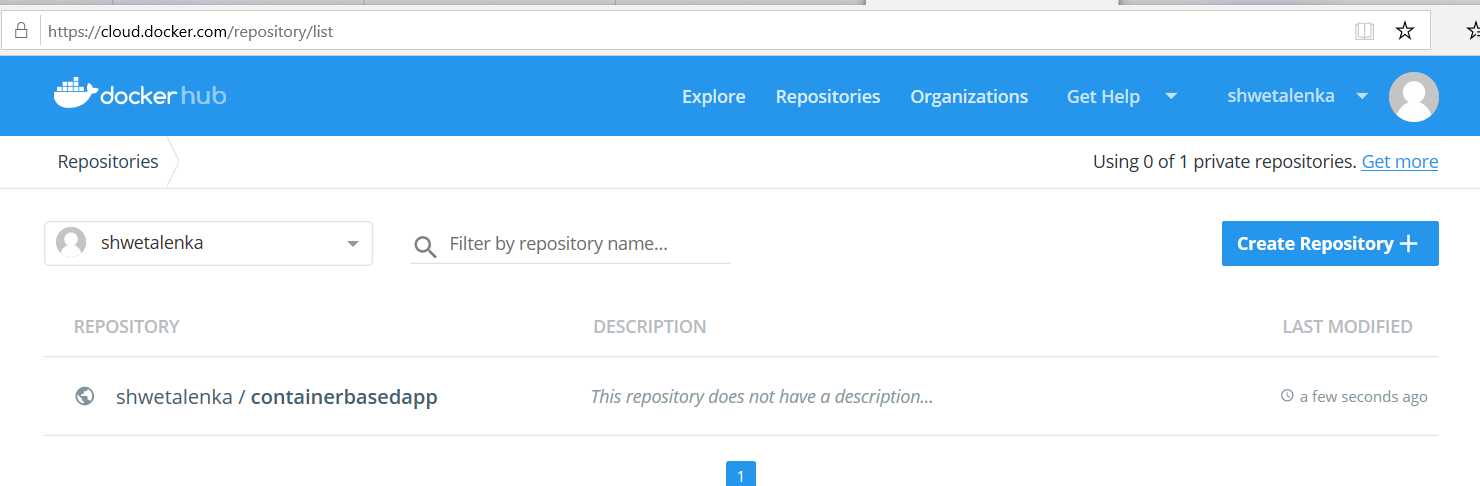
Task: Click the clock icon next to last modified
Action: [1287, 396]
